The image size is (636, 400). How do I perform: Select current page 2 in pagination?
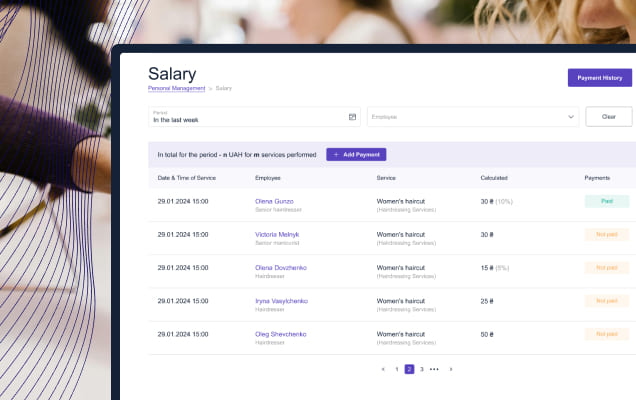click(x=409, y=369)
